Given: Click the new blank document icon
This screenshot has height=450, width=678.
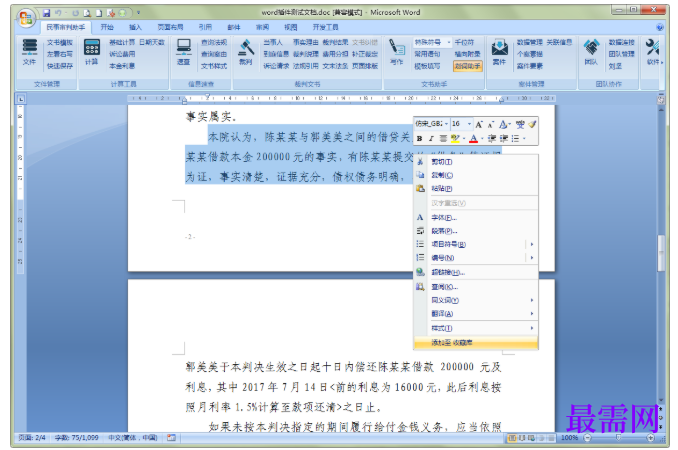Looking at the screenshot, I should (99, 13).
